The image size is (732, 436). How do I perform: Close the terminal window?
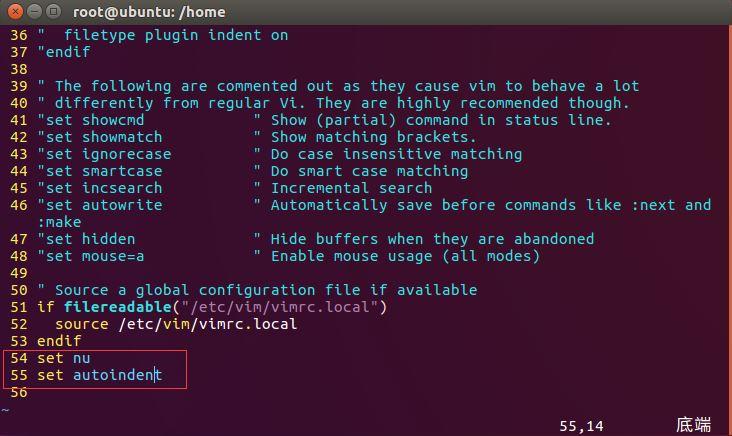[x=14, y=12]
